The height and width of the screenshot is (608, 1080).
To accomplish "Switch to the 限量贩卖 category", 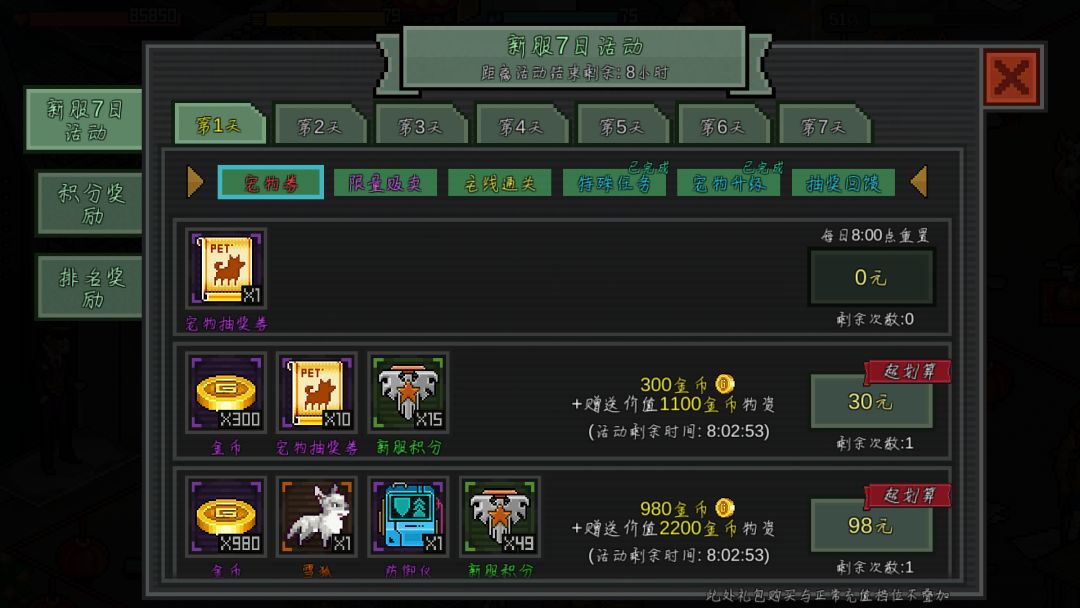I will (385, 182).
